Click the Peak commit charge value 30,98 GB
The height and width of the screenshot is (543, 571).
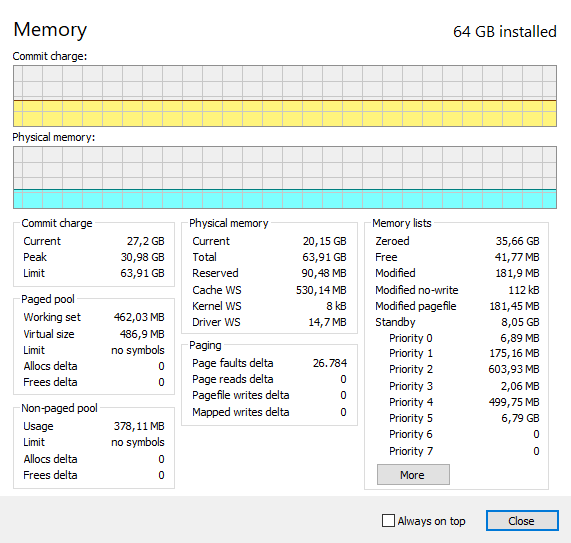click(142, 257)
